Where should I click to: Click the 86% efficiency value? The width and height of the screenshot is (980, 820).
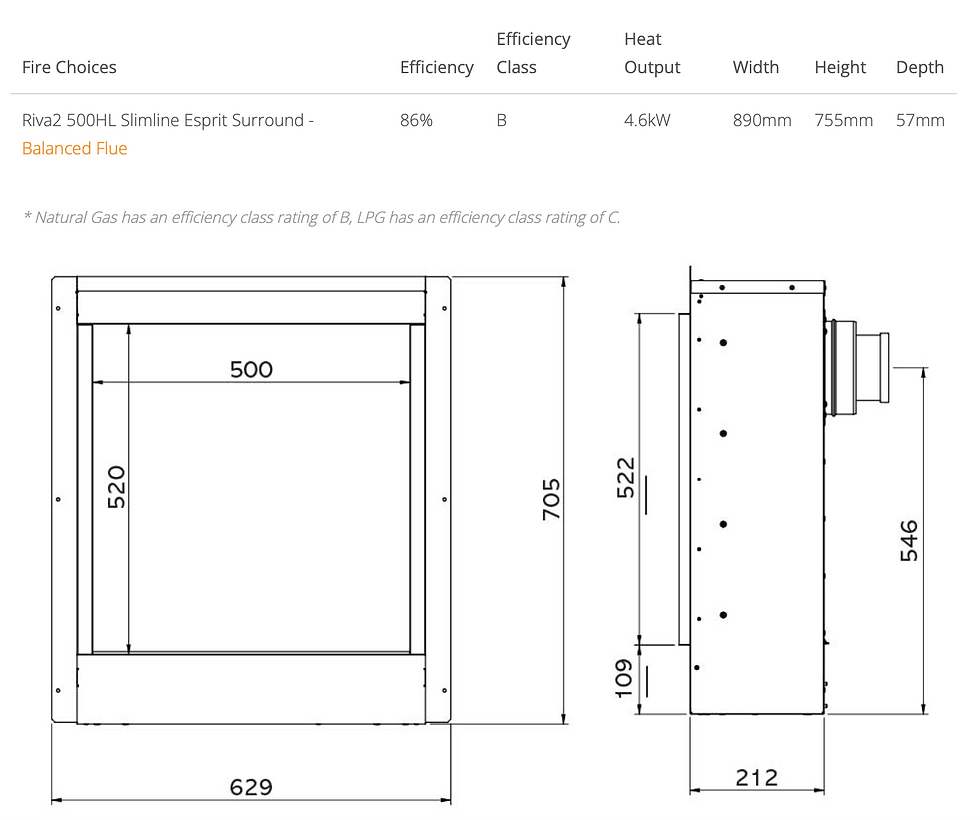point(416,120)
